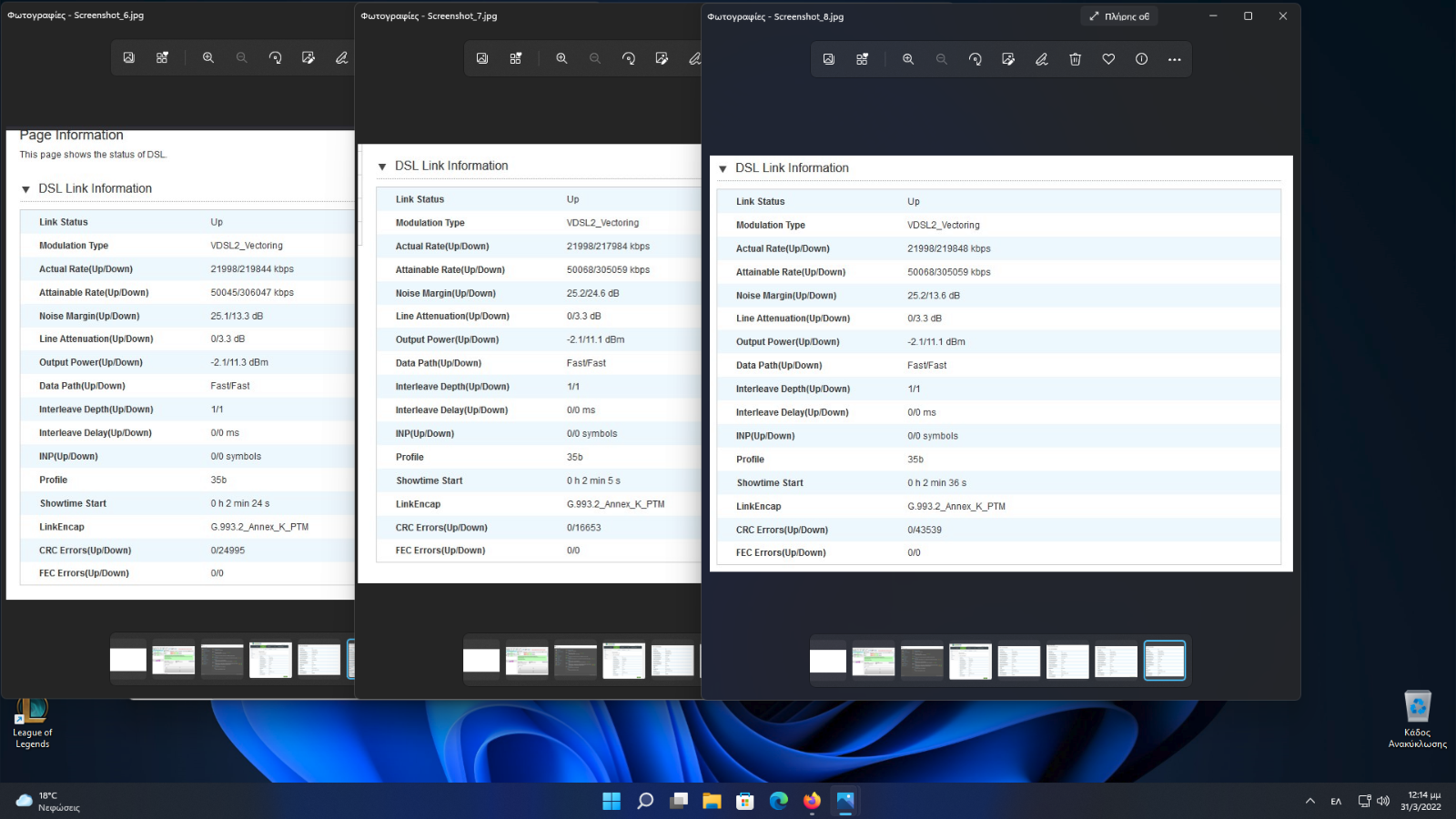Click Attainable Rate value 50045/306047 kbps in Screenshot_6

click(x=252, y=292)
